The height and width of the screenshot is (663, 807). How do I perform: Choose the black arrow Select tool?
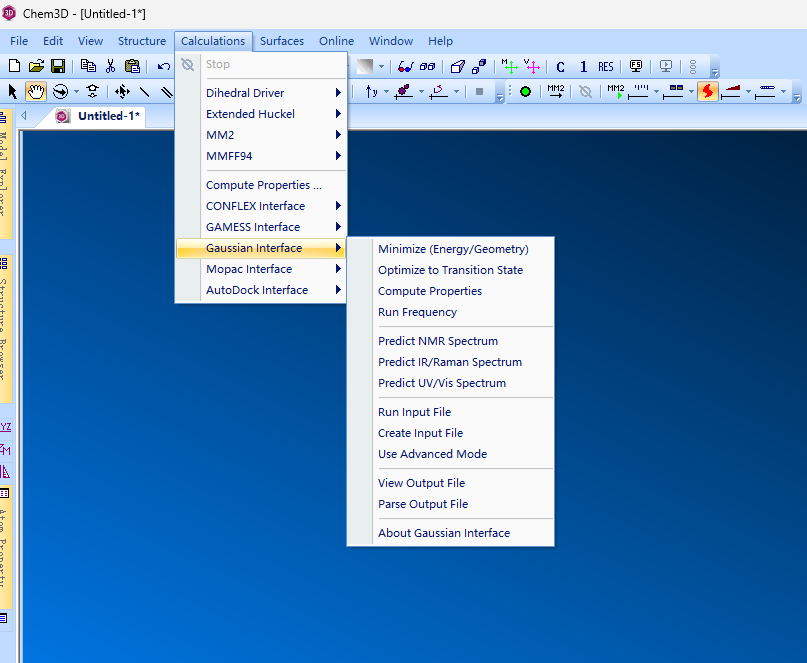coord(13,92)
